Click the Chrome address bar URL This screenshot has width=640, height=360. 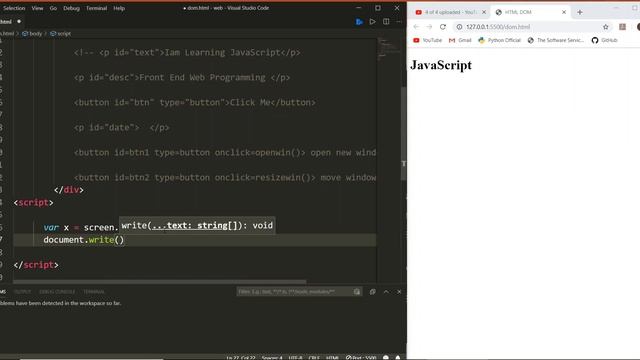click(x=498, y=27)
